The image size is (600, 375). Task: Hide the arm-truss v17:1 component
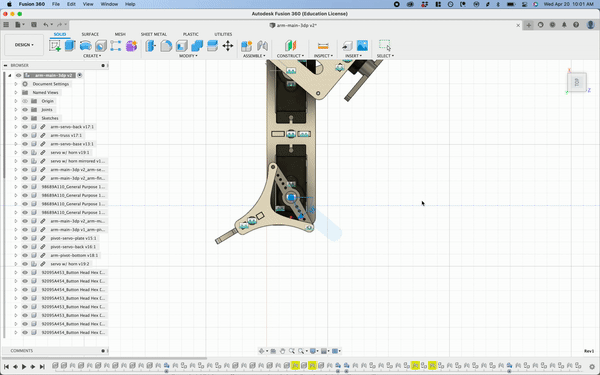tap(25, 135)
